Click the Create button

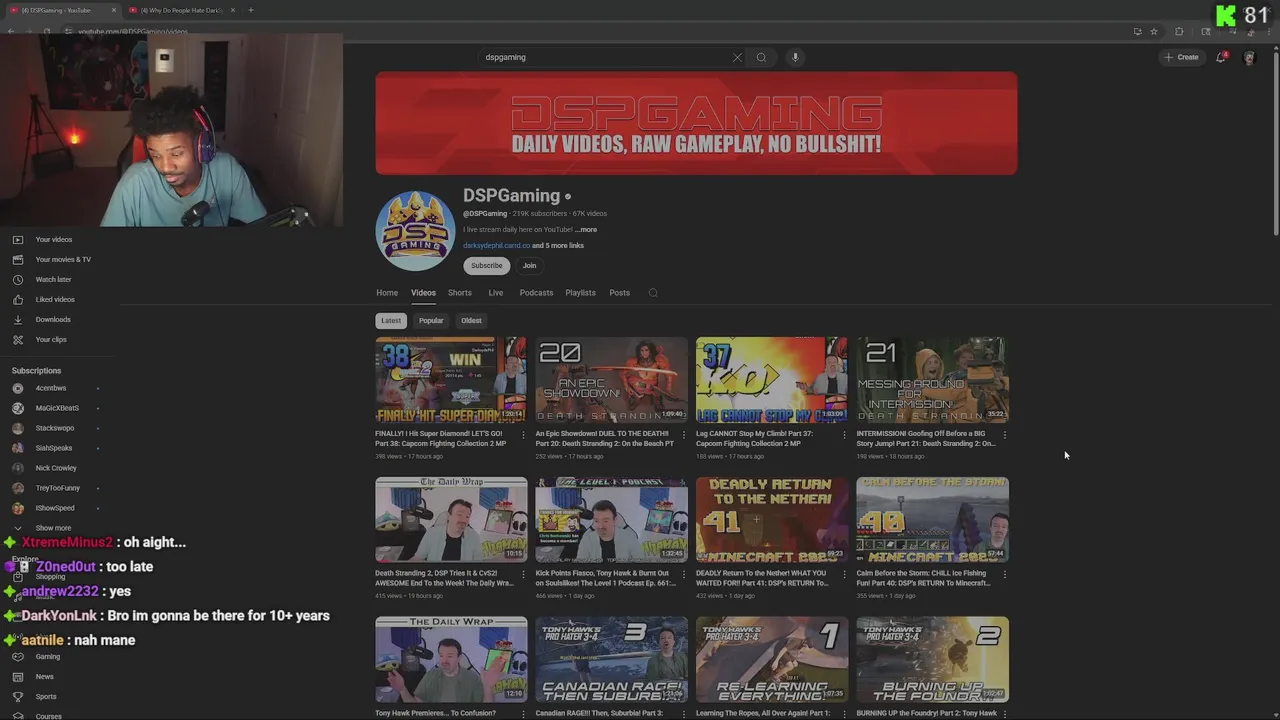[x=1181, y=57]
